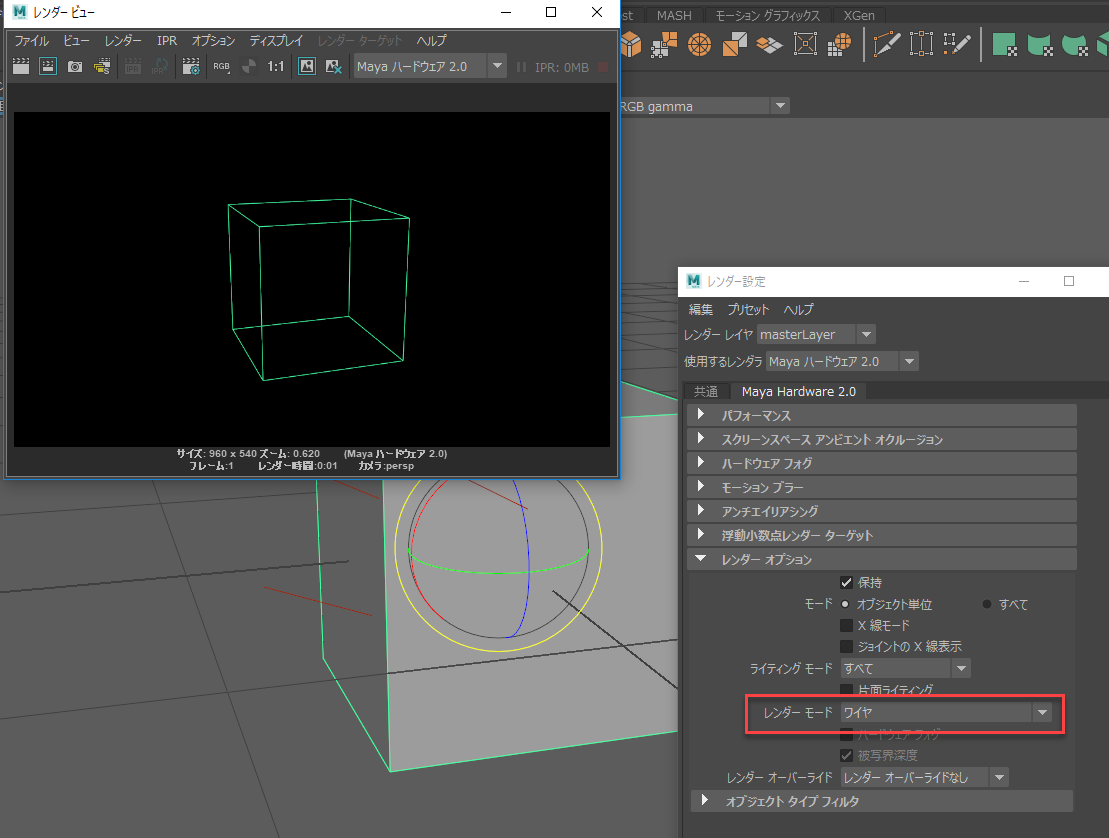Click the red stop IPR icon
Image resolution: width=1109 pixels, height=838 pixels.
(x=603, y=67)
